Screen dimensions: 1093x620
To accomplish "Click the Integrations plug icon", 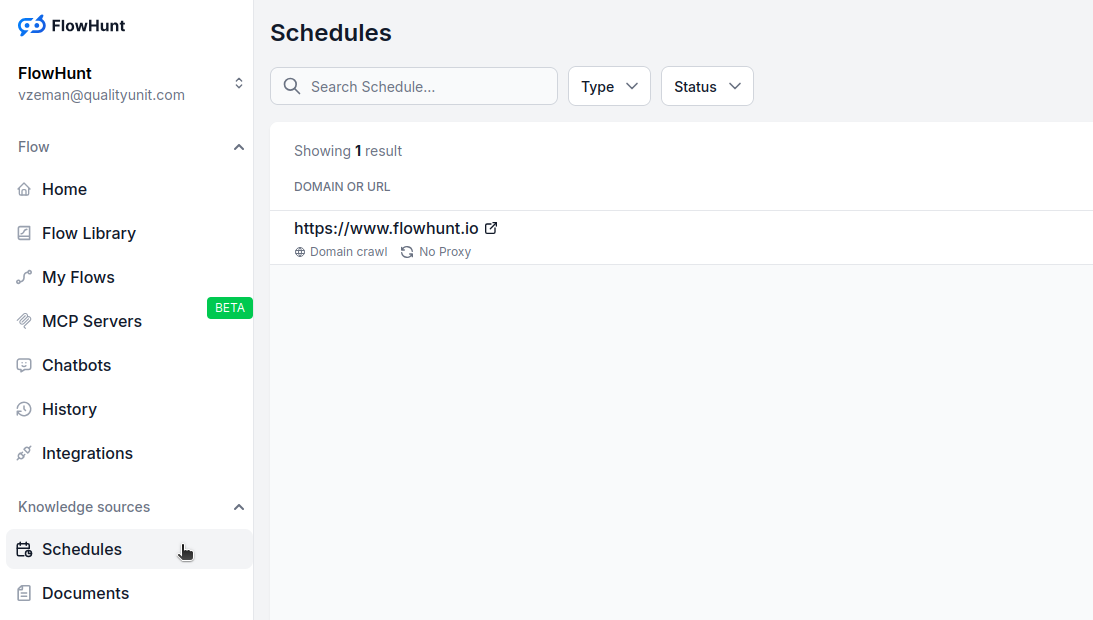I will [25, 453].
